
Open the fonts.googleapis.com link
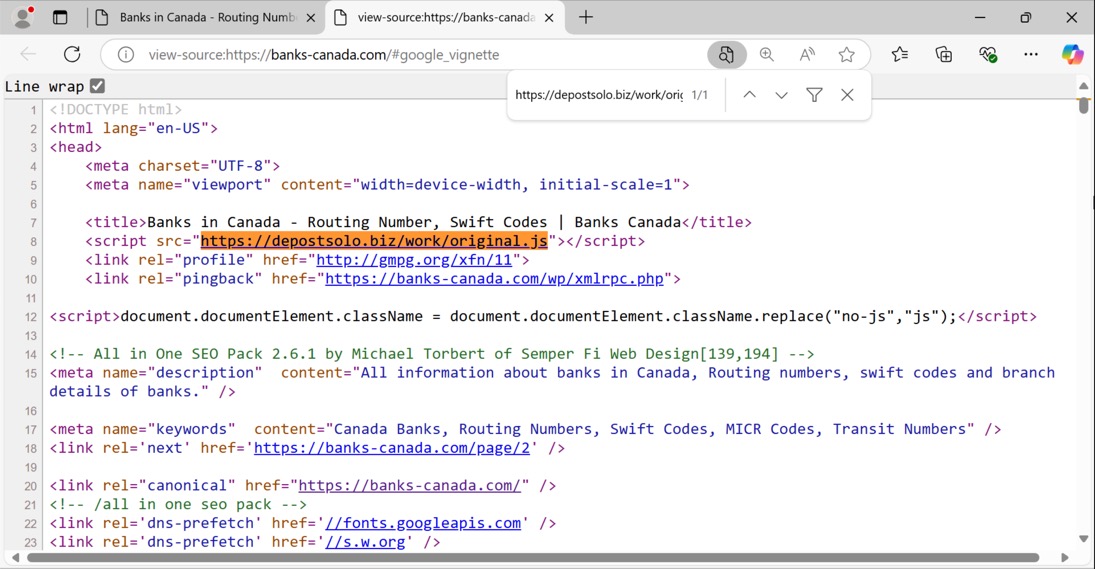pyautogui.click(x=423, y=523)
